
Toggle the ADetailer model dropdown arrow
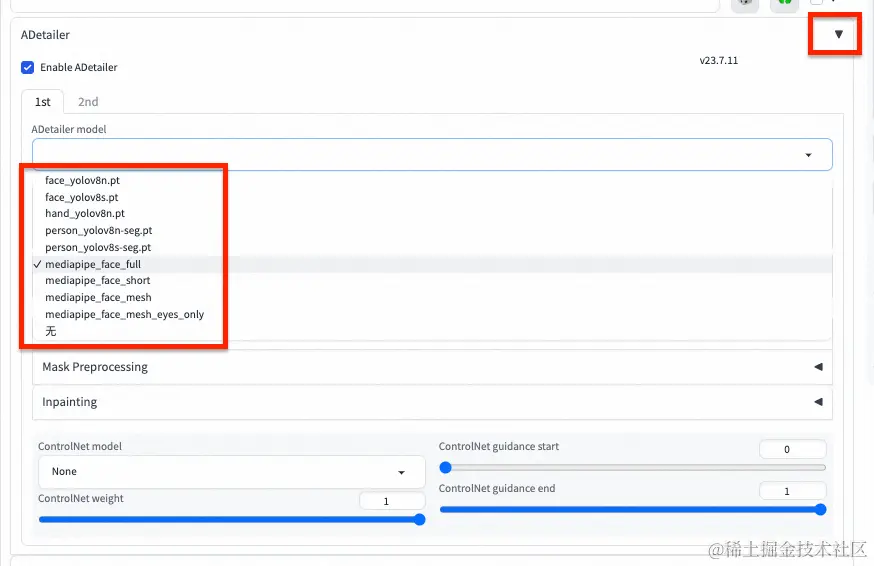[808, 155]
